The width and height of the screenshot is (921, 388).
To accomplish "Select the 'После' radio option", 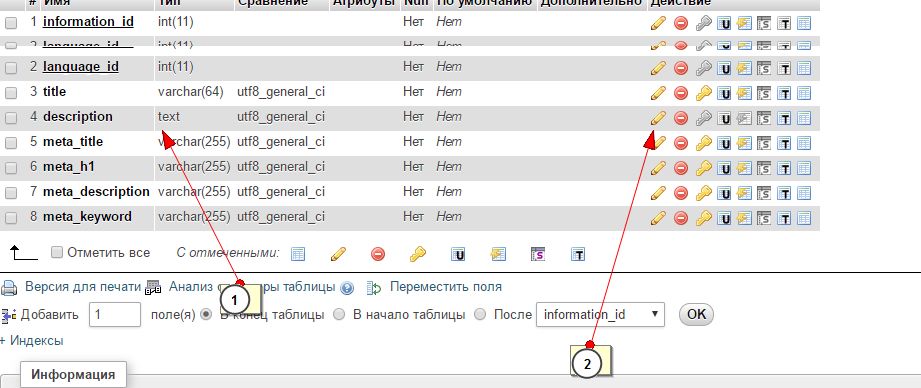I will coord(480,314).
